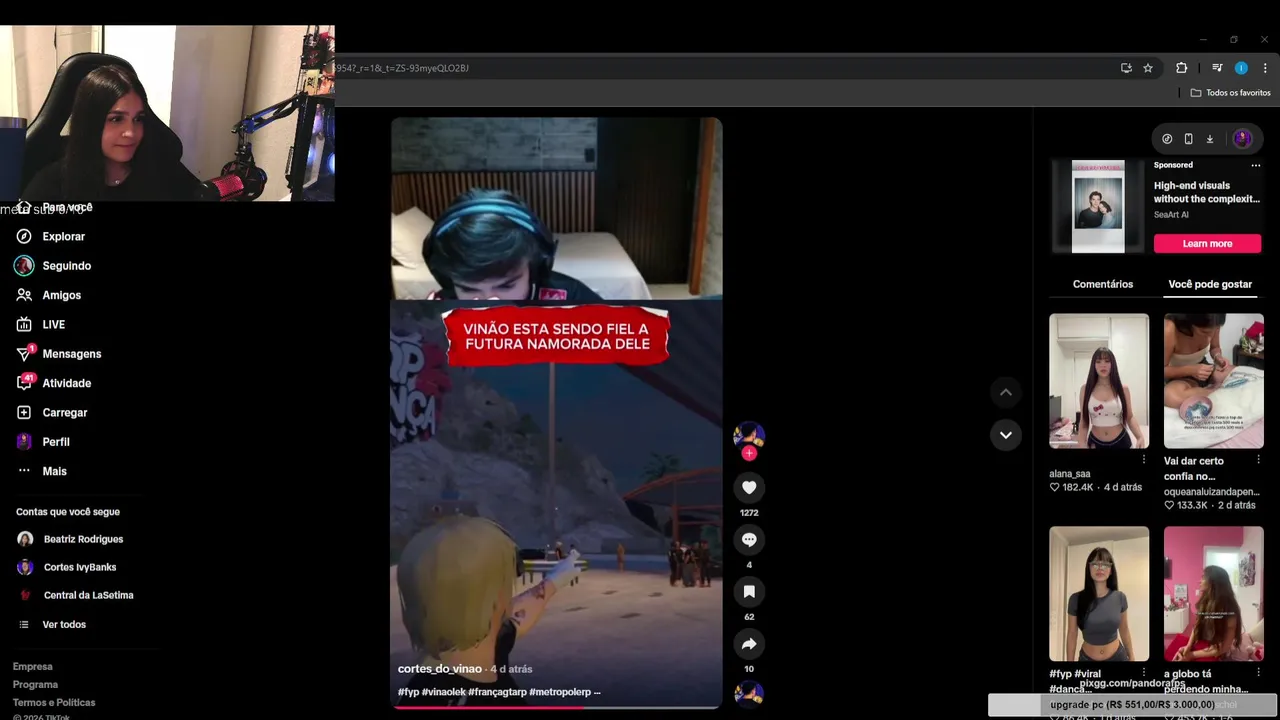Image resolution: width=1280 pixels, height=720 pixels.
Task: Seek using the video progress bar
Action: point(556,707)
